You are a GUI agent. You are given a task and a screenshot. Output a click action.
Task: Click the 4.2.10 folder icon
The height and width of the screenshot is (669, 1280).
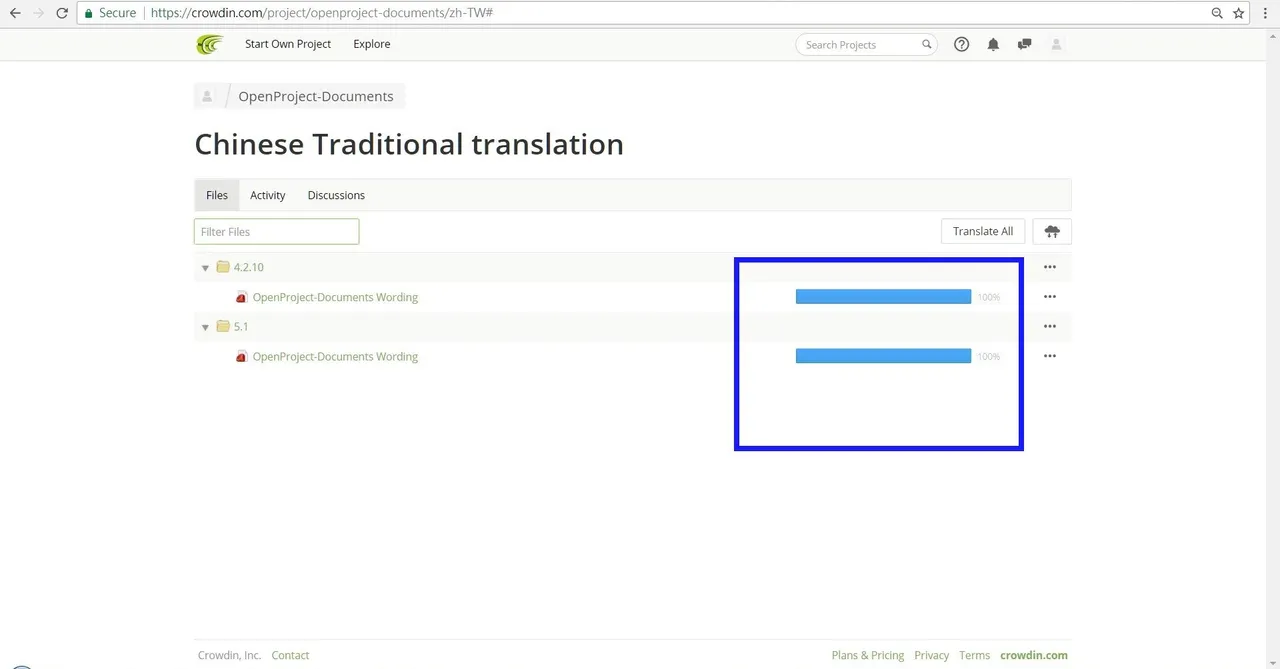223,267
